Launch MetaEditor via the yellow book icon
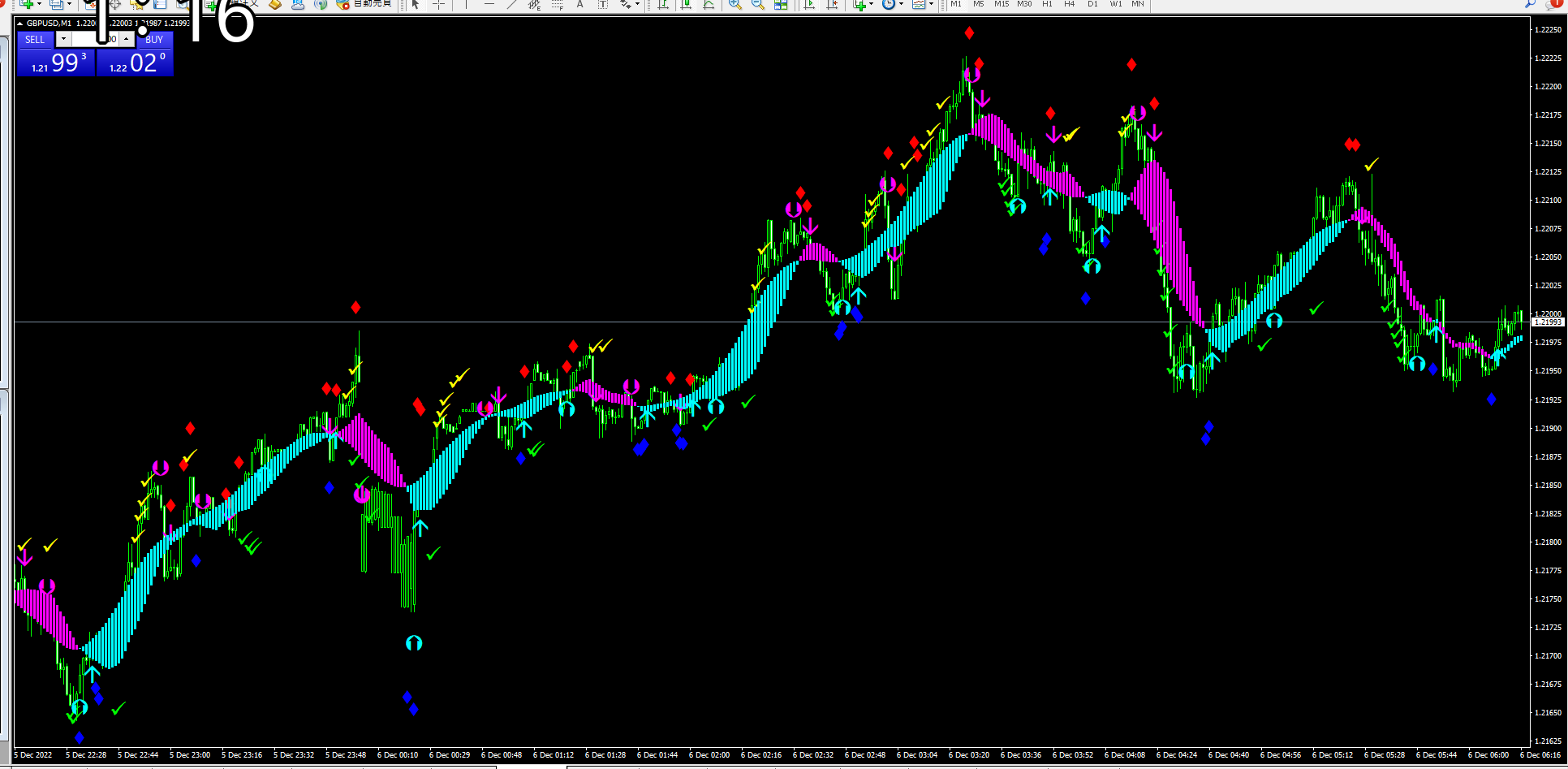This screenshot has height=769, width=1568. pos(275,4)
